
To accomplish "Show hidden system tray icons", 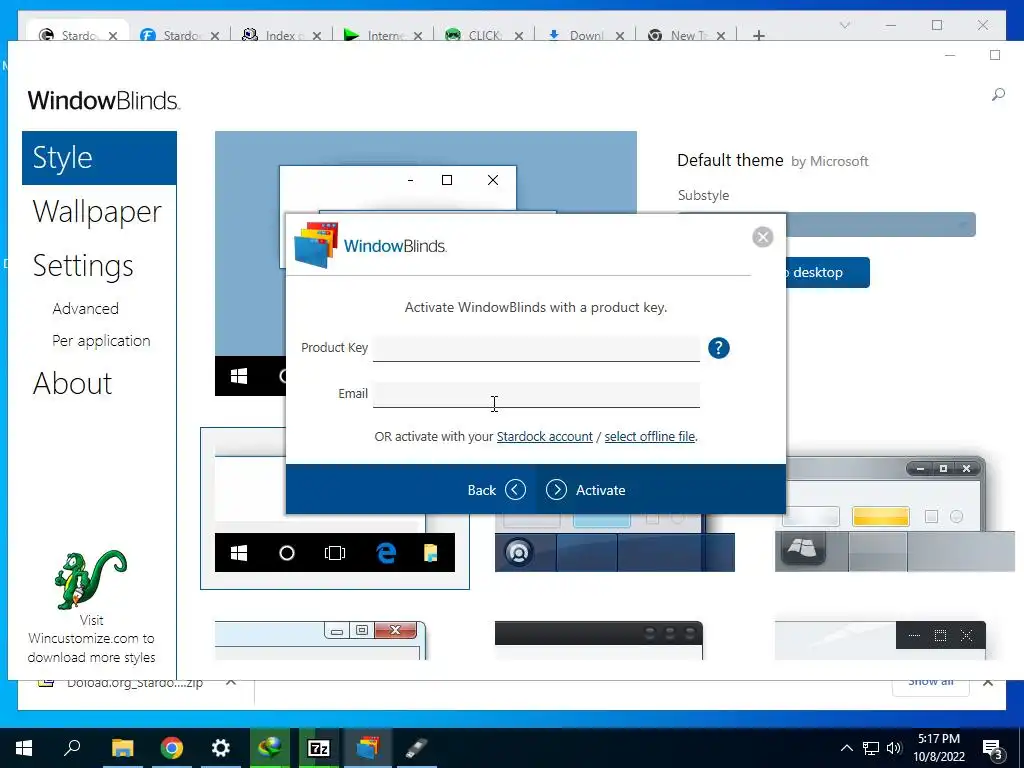I will click(x=846, y=748).
